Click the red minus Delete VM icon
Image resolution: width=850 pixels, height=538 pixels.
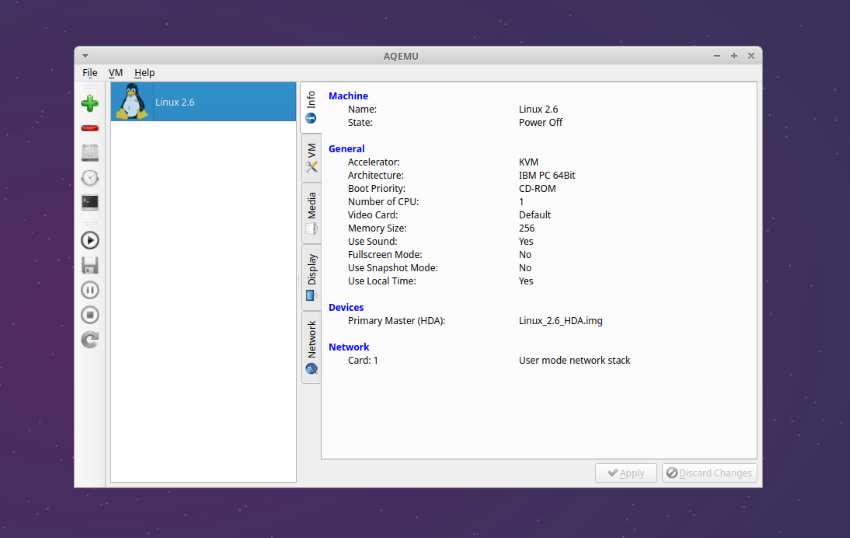coord(90,128)
